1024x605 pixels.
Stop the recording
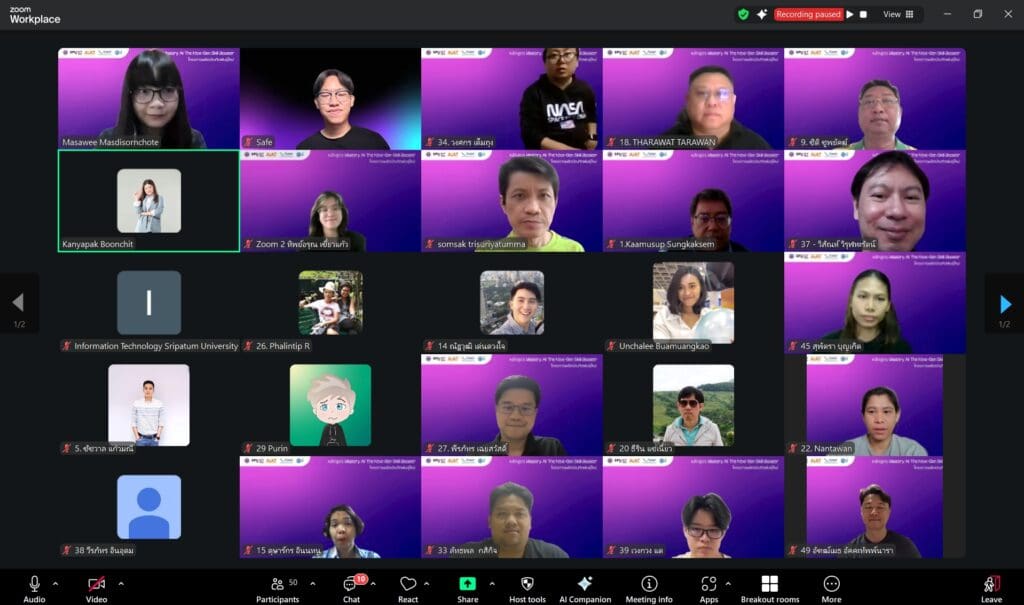pyautogui.click(x=862, y=14)
